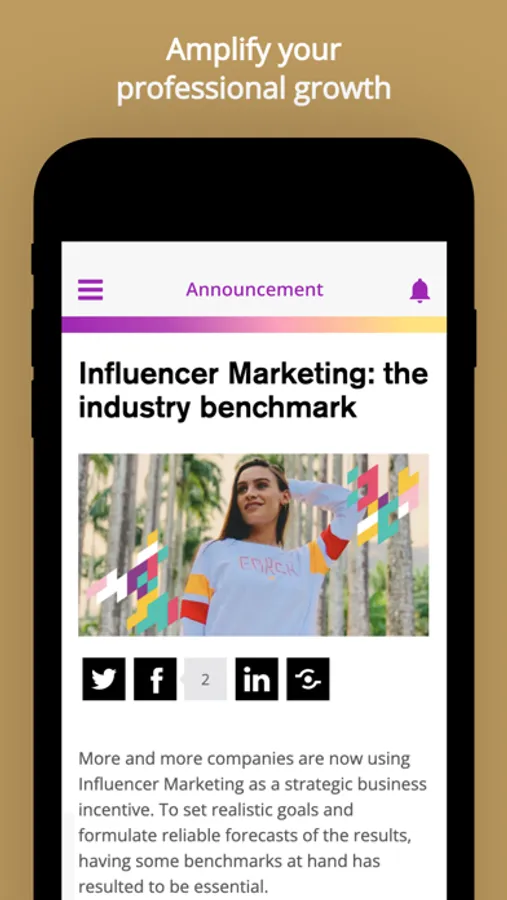Image resolution: width=507 pixels, height=900 pixels.
Task: Tap the Announcement header title
Action: pos(254,289)
